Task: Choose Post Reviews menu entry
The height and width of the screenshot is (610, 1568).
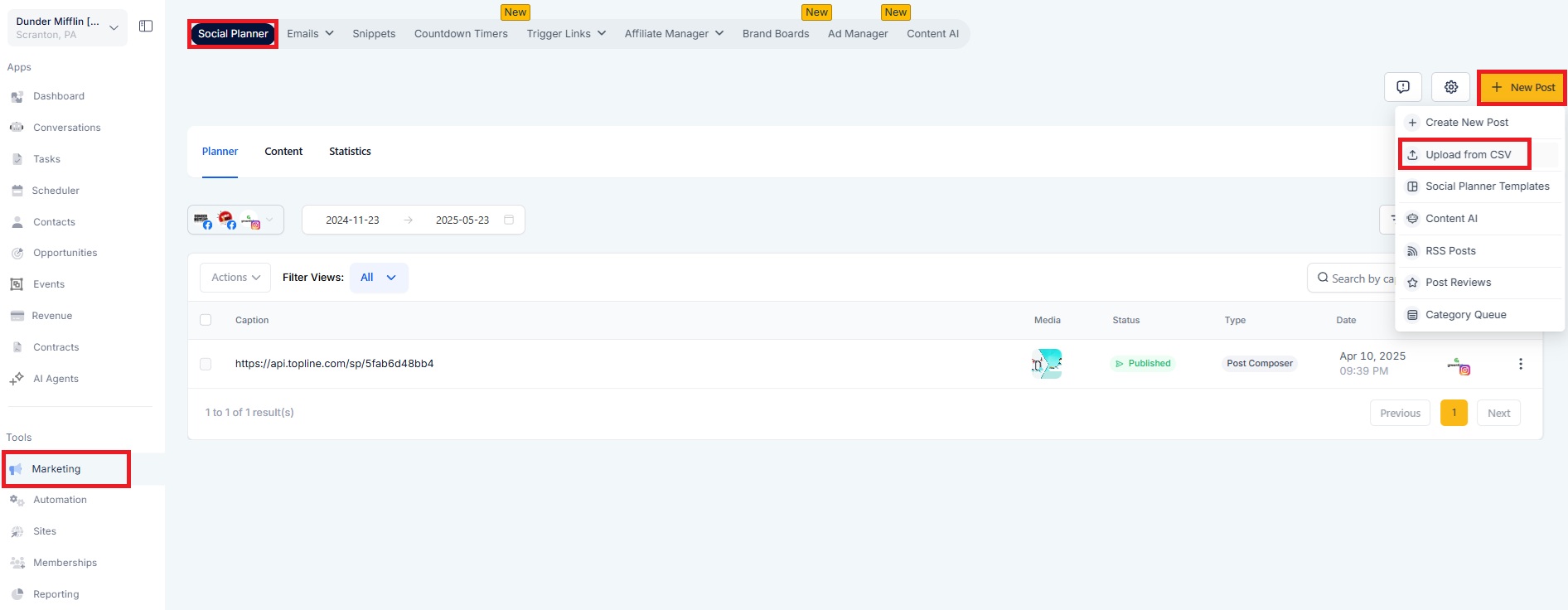Action: 1479,283
